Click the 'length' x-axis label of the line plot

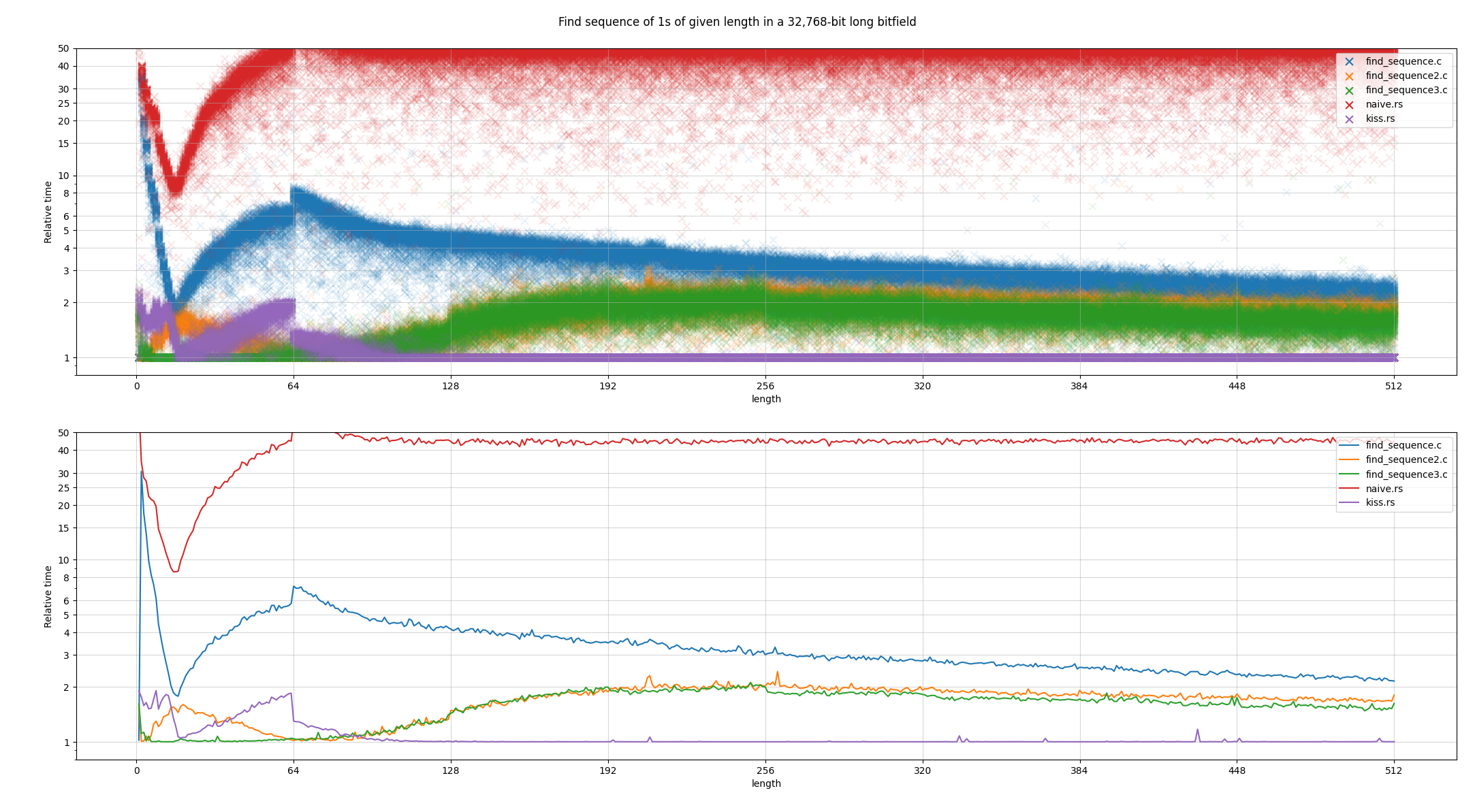(x=766, y=783)
